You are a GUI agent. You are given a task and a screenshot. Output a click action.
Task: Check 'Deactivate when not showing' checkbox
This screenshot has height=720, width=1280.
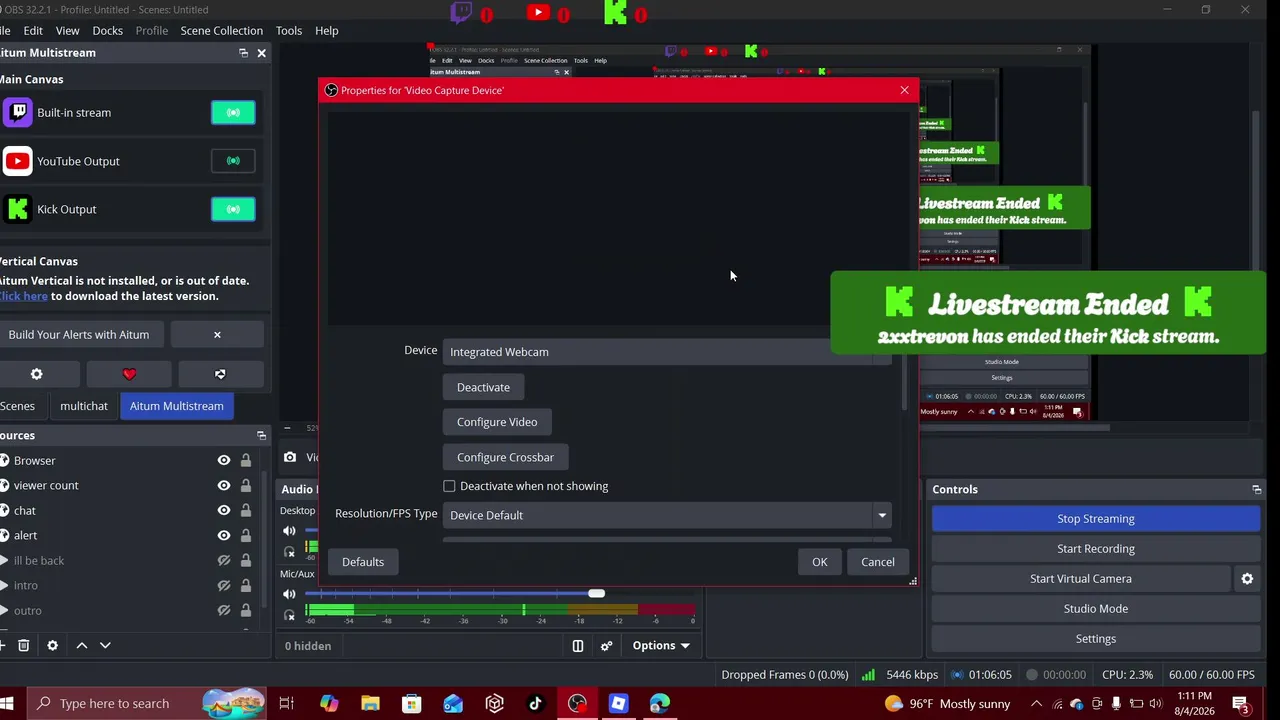point(449,486)
